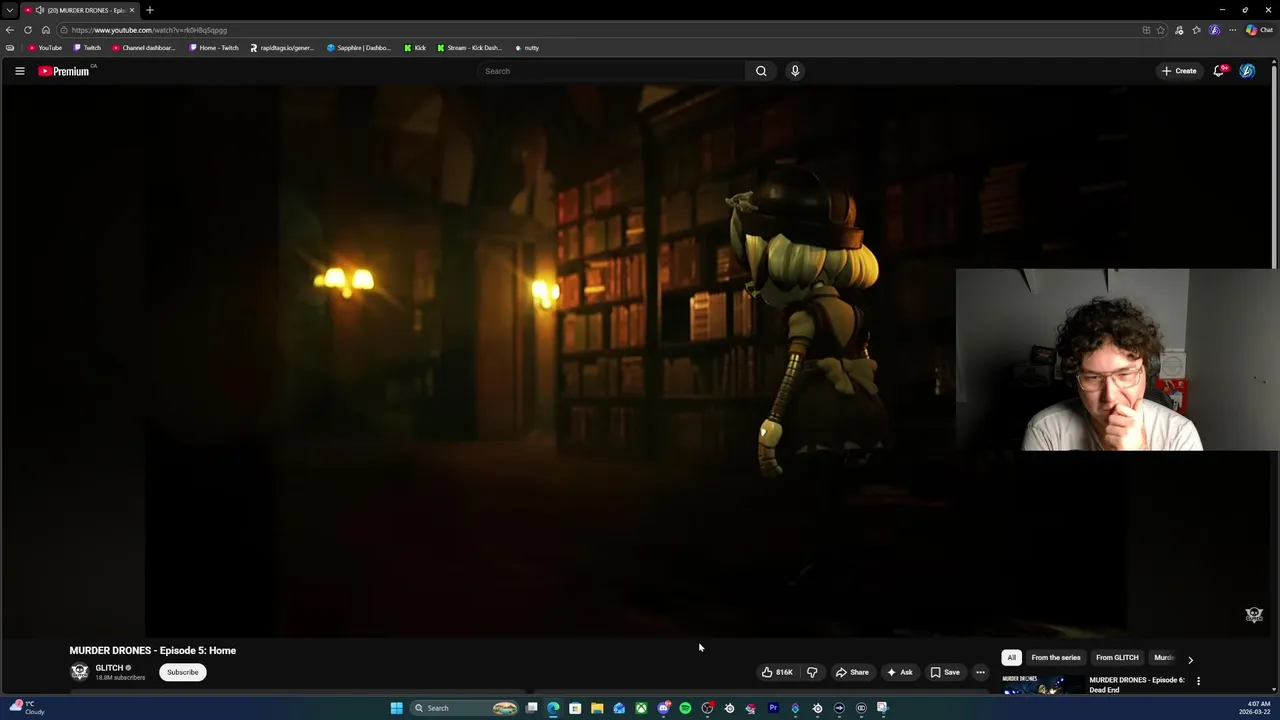This screenshot has width=1280, height=720.
Task: Open the media control toolbar icon
Action: [1179, 30]
